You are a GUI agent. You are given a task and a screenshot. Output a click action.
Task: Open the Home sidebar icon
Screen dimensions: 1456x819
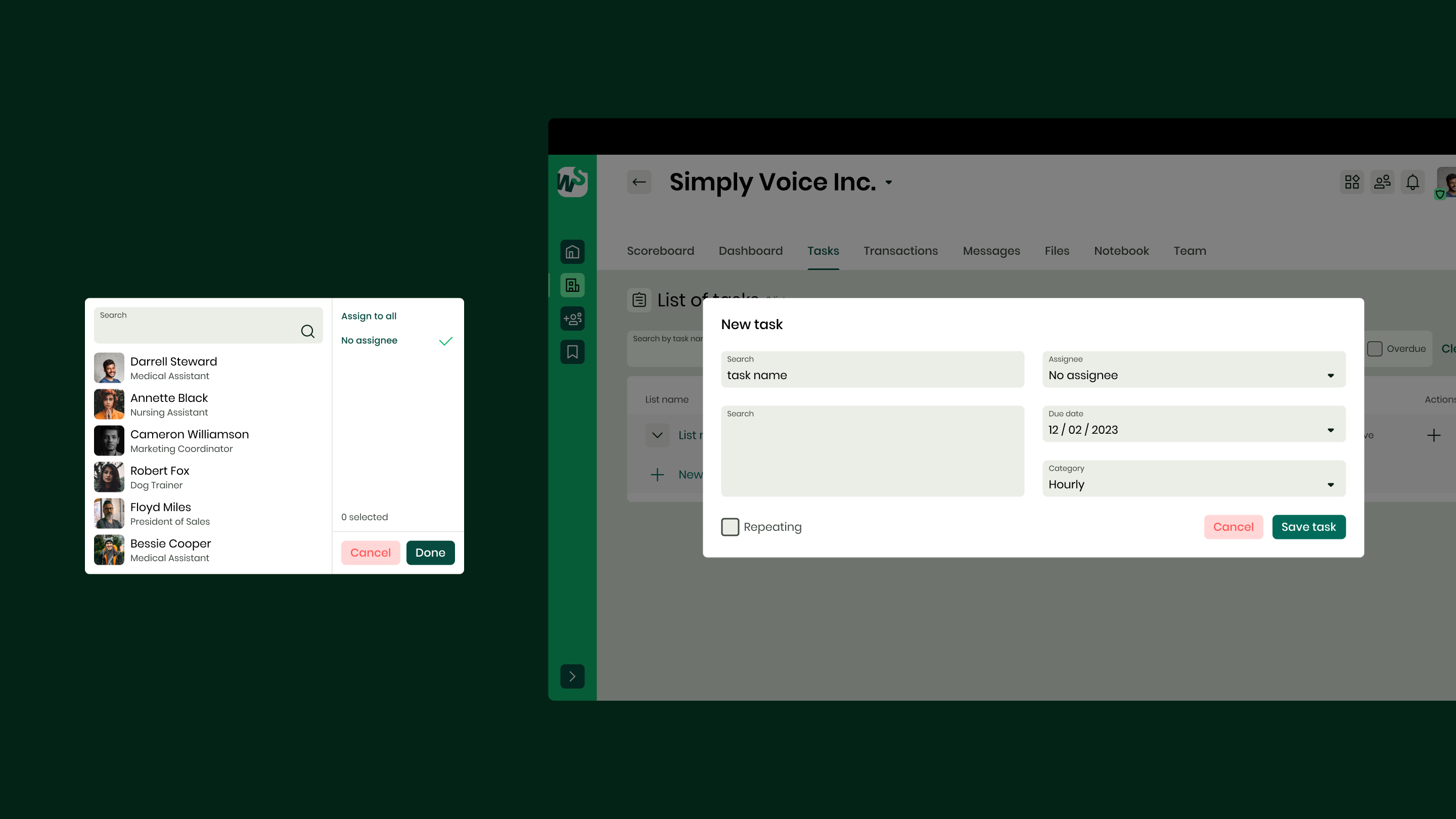coord(572,252)
